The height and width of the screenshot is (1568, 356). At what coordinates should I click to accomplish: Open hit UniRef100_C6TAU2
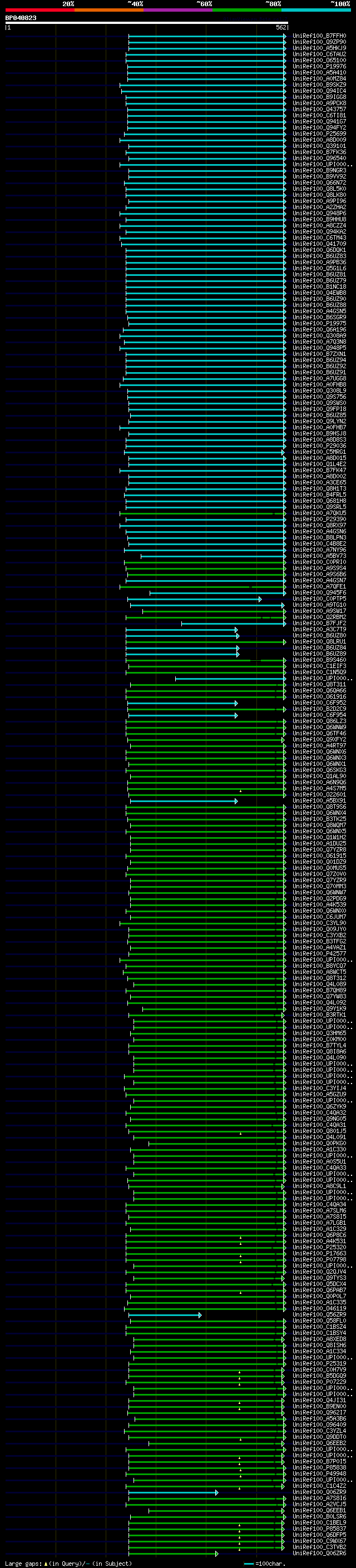tap(319, 54)
